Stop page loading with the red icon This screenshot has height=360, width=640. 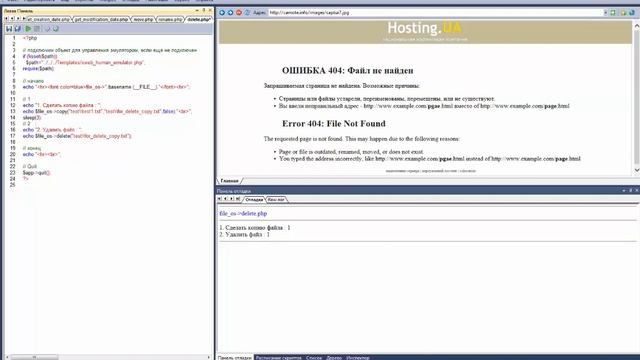point(239,13)
